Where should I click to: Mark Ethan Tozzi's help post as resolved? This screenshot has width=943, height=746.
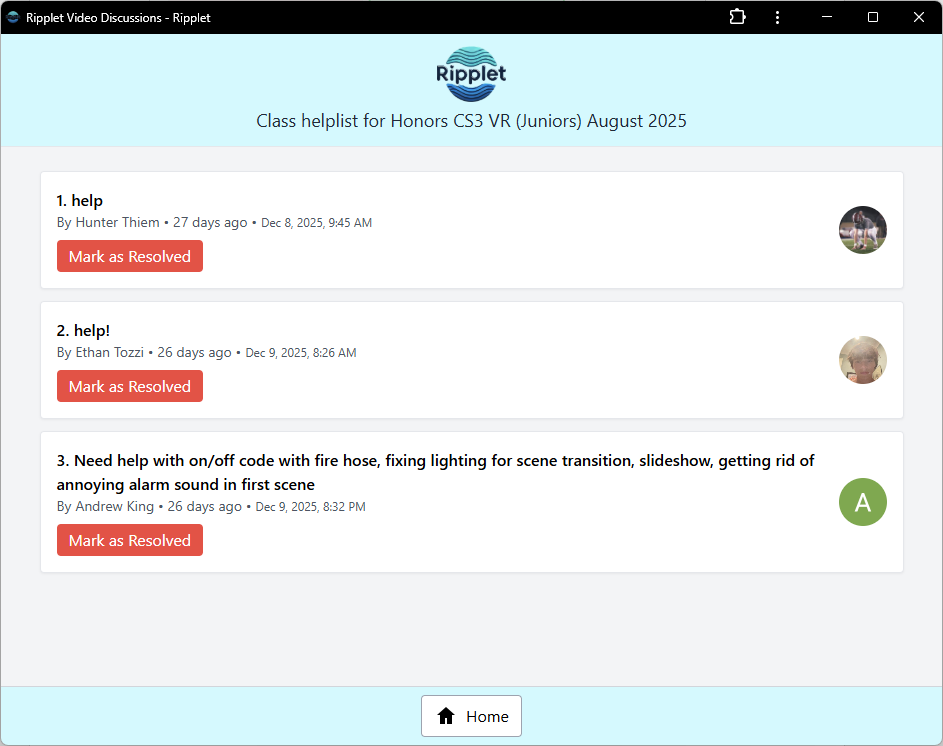[129, 386]
